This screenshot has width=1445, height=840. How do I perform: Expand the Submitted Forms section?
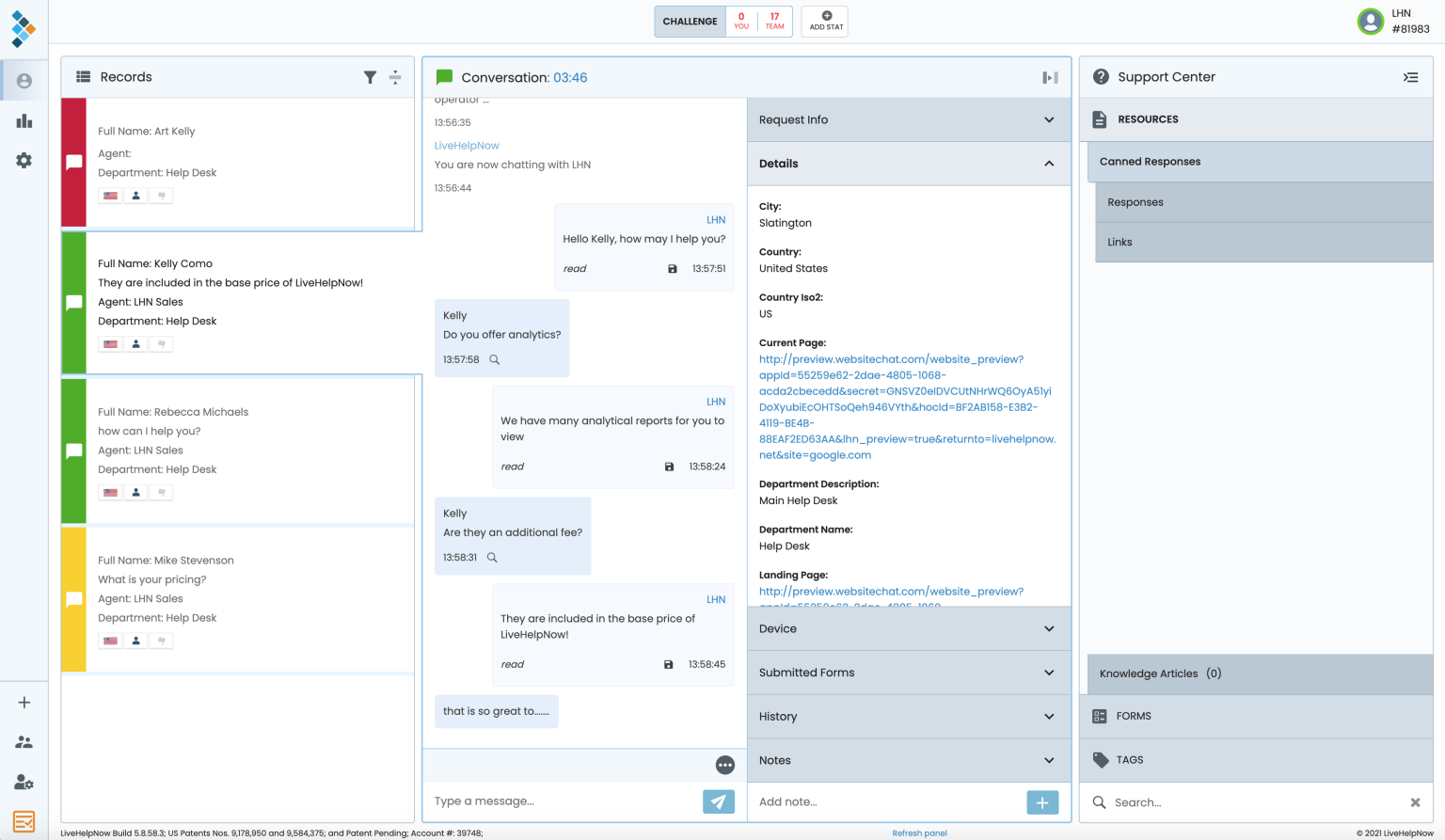pyautogui.click(x=1048, y=672)
